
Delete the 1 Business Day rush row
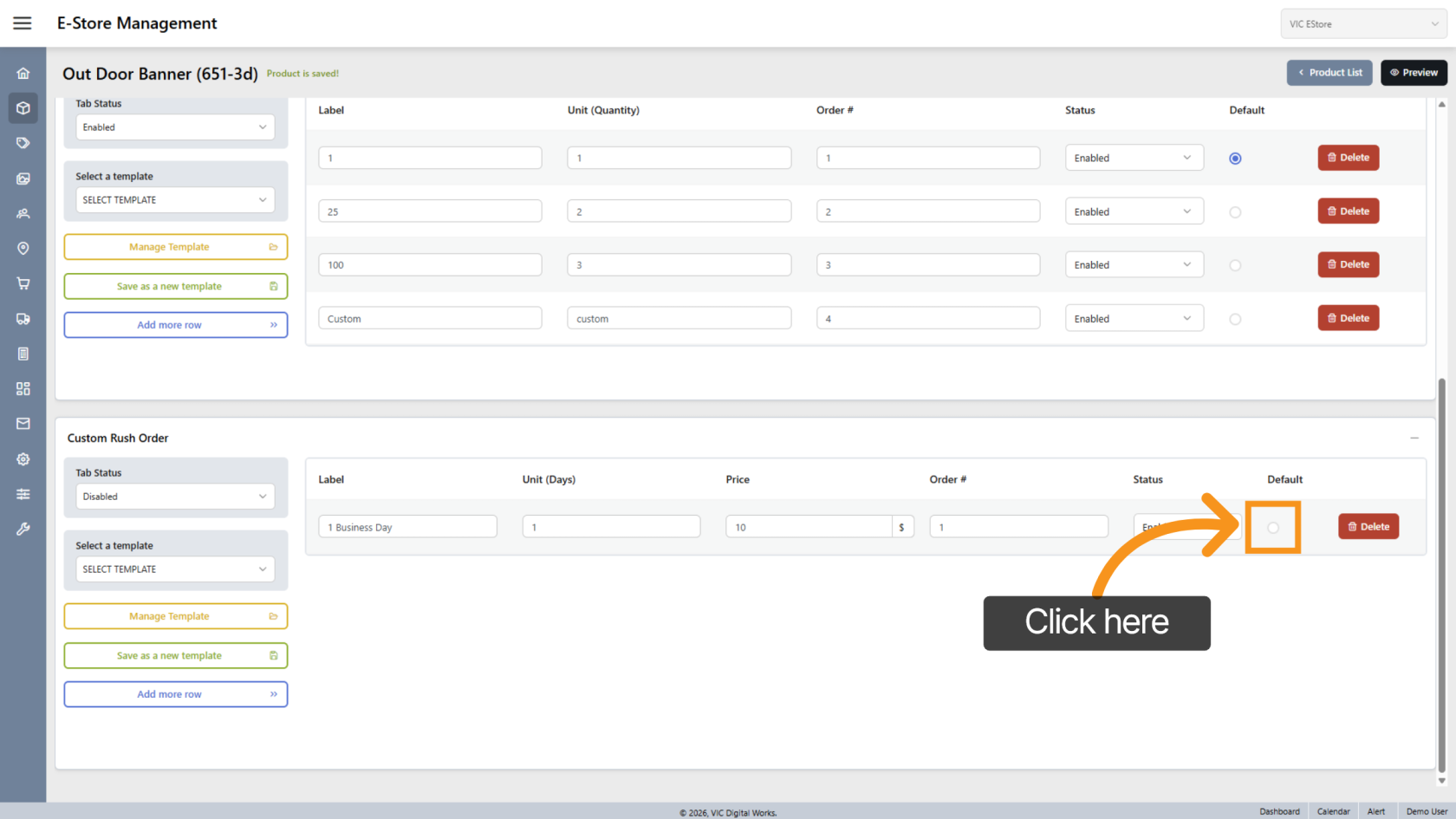(x=1368, y=527)
